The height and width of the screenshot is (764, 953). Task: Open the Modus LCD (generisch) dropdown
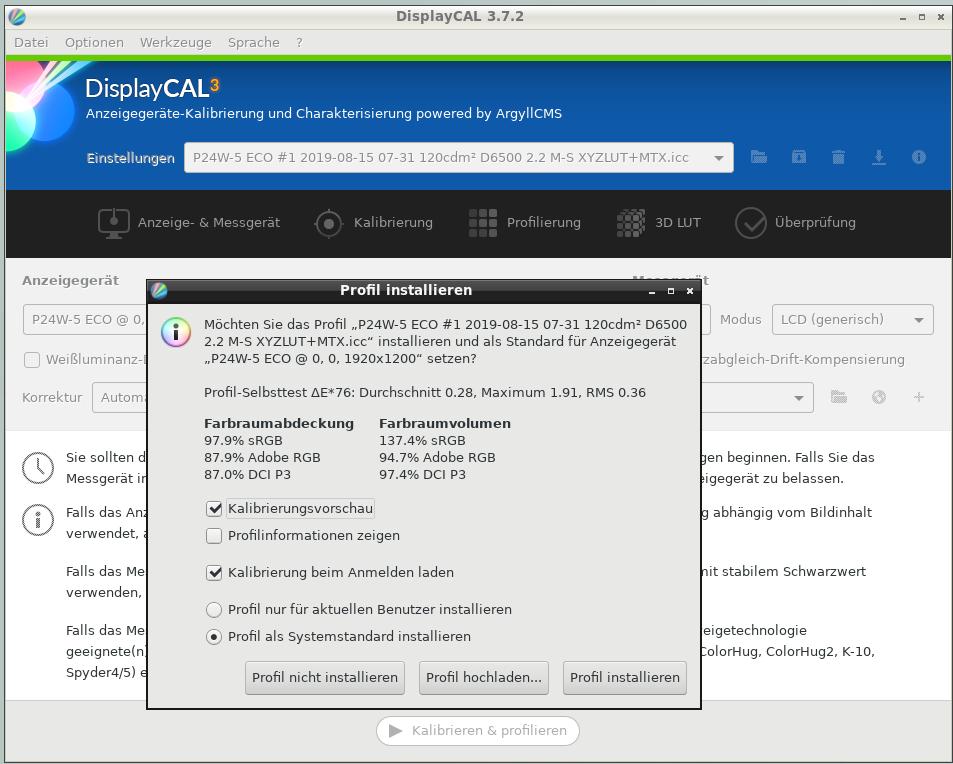[x=852, y=320]
